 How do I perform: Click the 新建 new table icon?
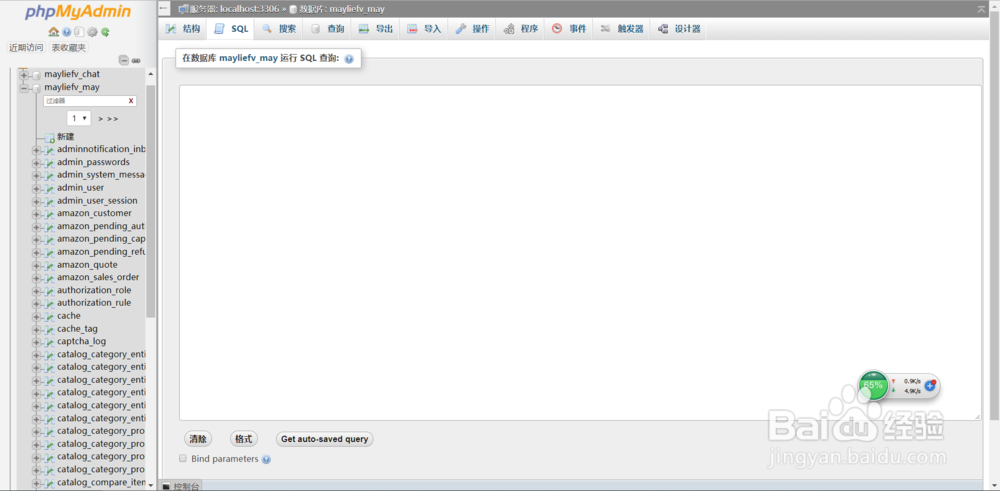click(x=50, y=137)
